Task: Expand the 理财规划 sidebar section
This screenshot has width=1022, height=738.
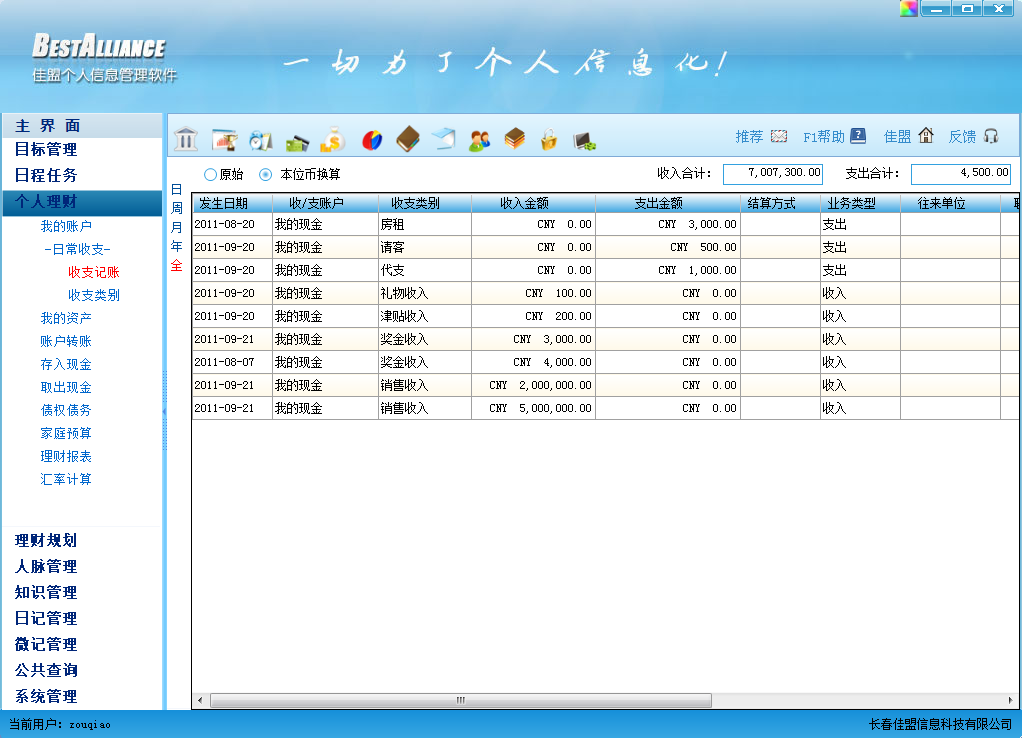Action: point(46,541)
